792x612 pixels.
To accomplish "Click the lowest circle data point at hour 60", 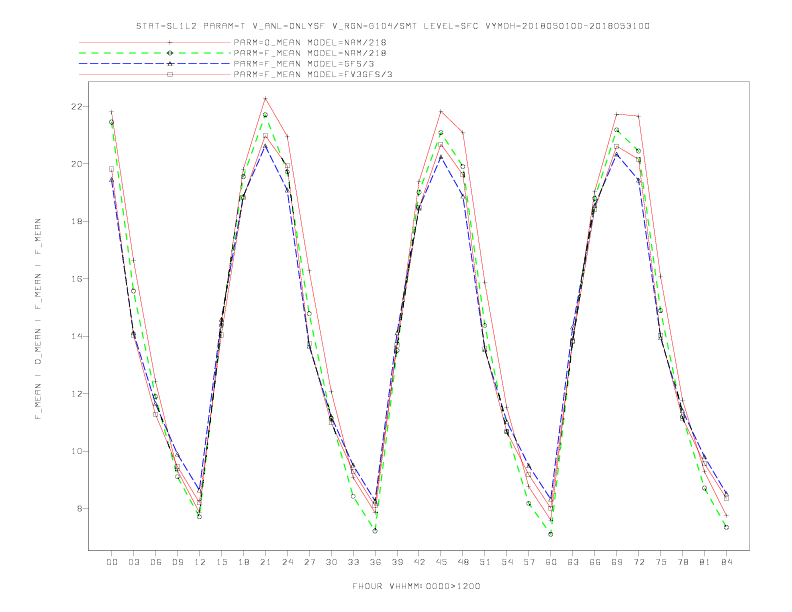I will point(551,534).
